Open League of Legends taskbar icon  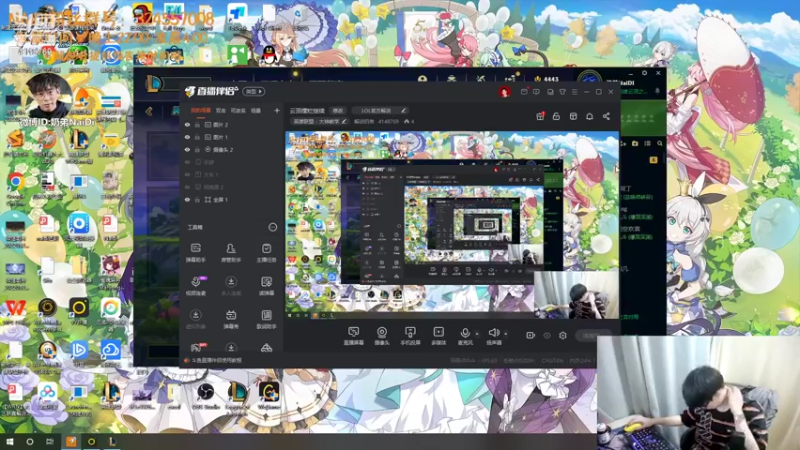112,441
